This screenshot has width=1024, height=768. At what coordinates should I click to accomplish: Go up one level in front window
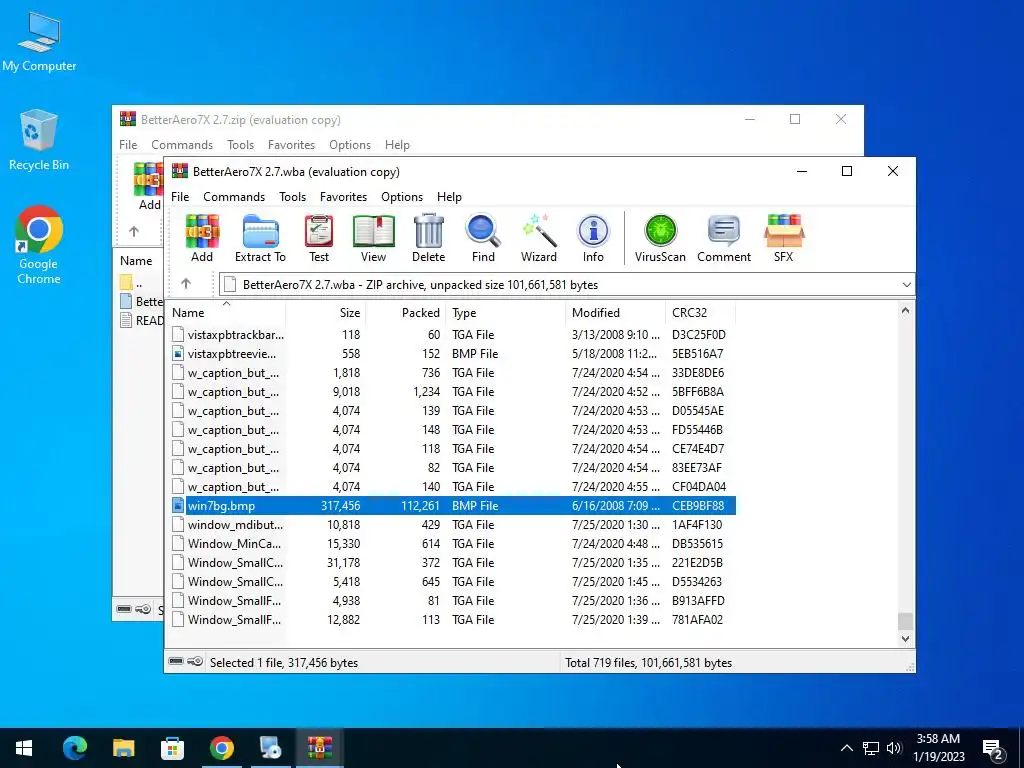[186, 283]
